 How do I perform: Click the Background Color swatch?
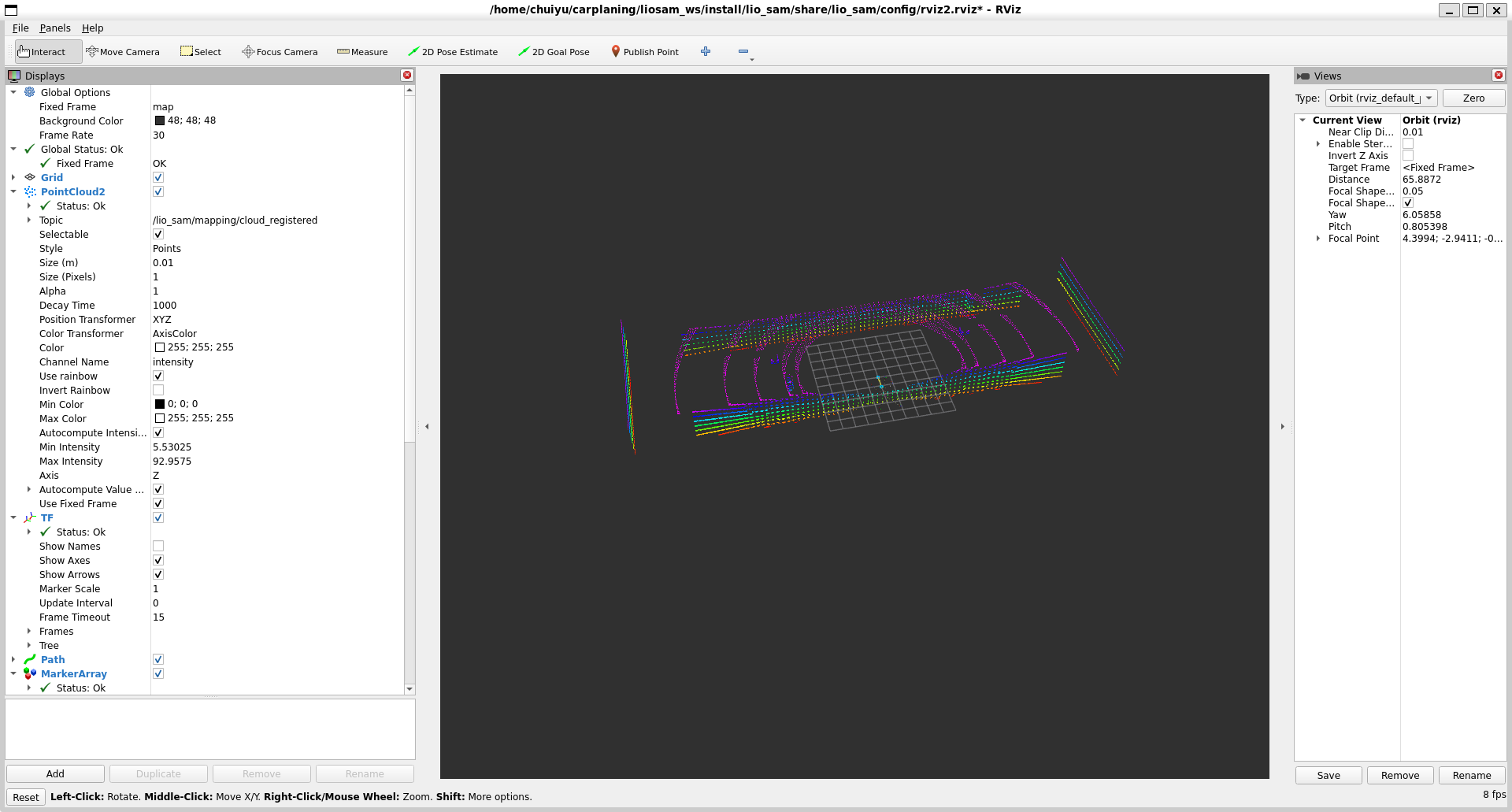[160, 121]
